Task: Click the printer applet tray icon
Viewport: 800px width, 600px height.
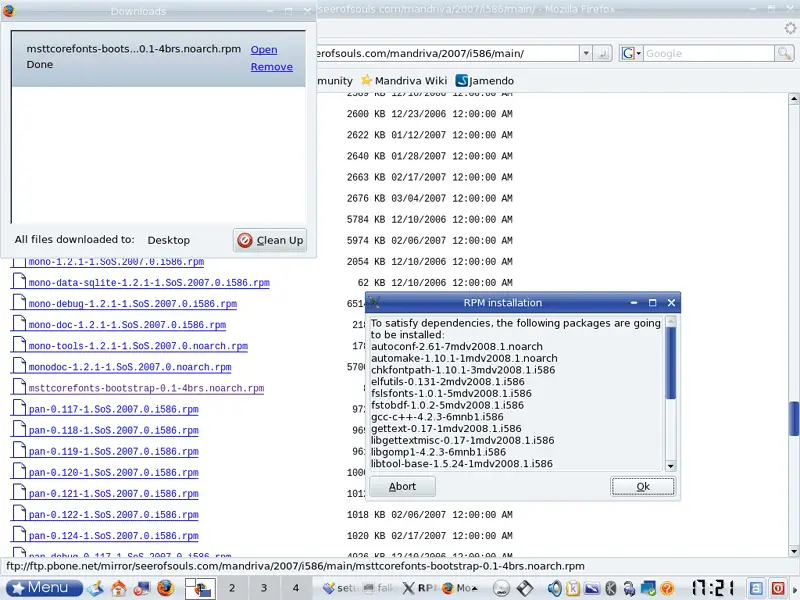Action: pyautogui.click(x=629, y=589)
